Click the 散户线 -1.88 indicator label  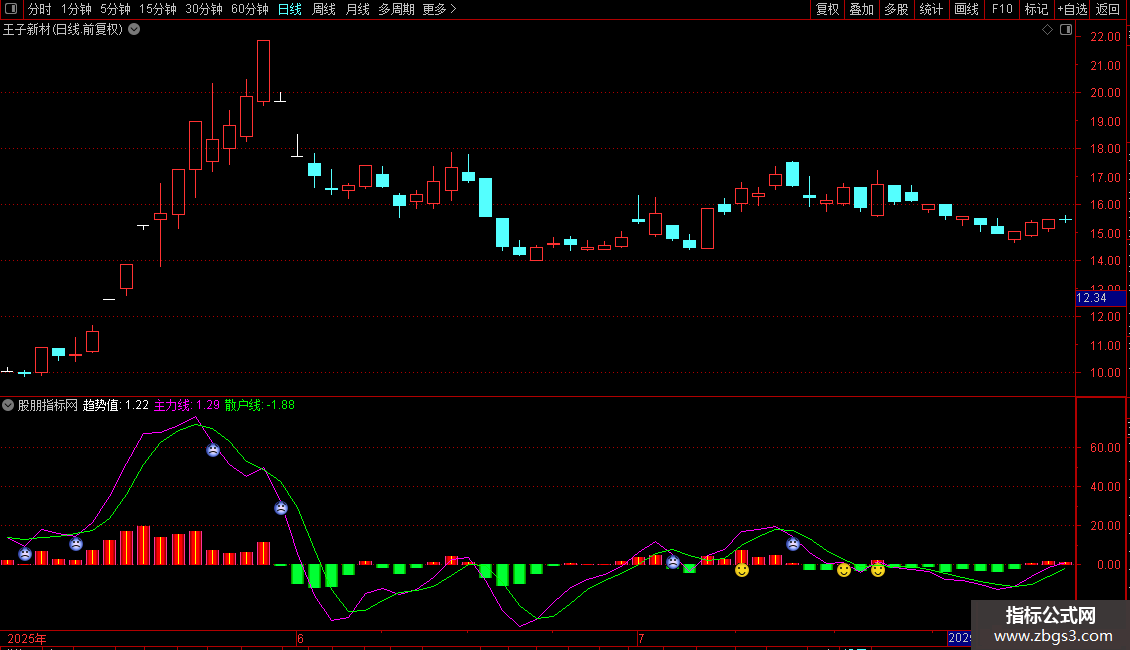pyautogui.click(x=259, y=405)
